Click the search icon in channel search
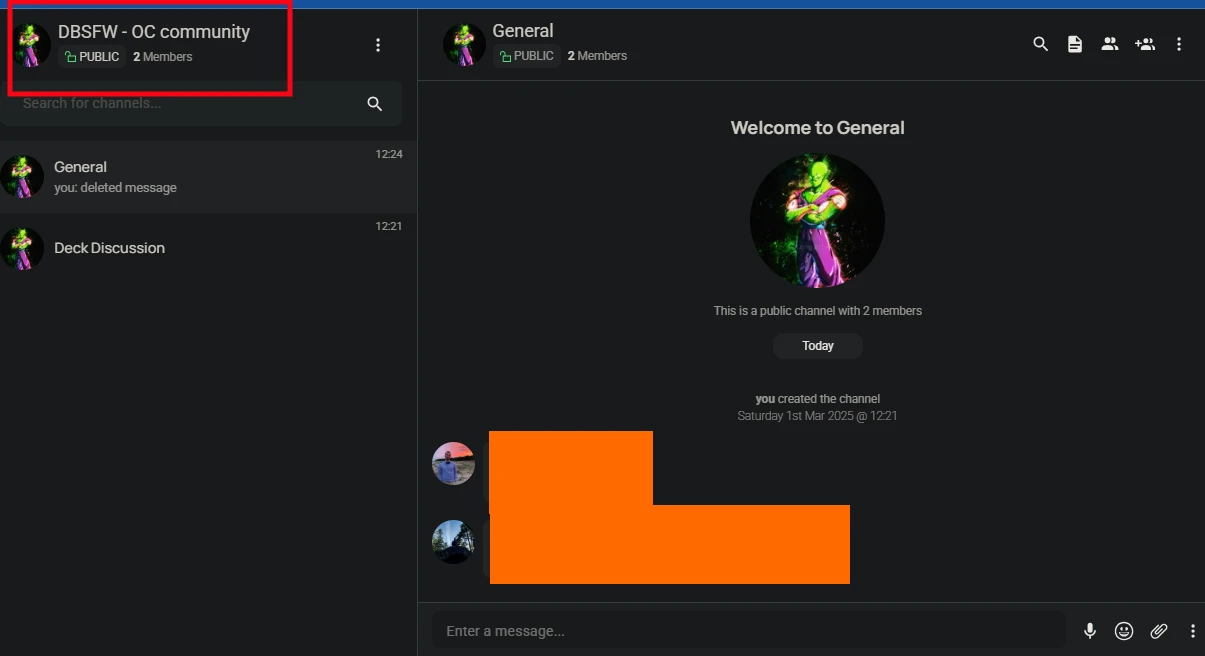The image size is (1205, 656). click(375, 104)
